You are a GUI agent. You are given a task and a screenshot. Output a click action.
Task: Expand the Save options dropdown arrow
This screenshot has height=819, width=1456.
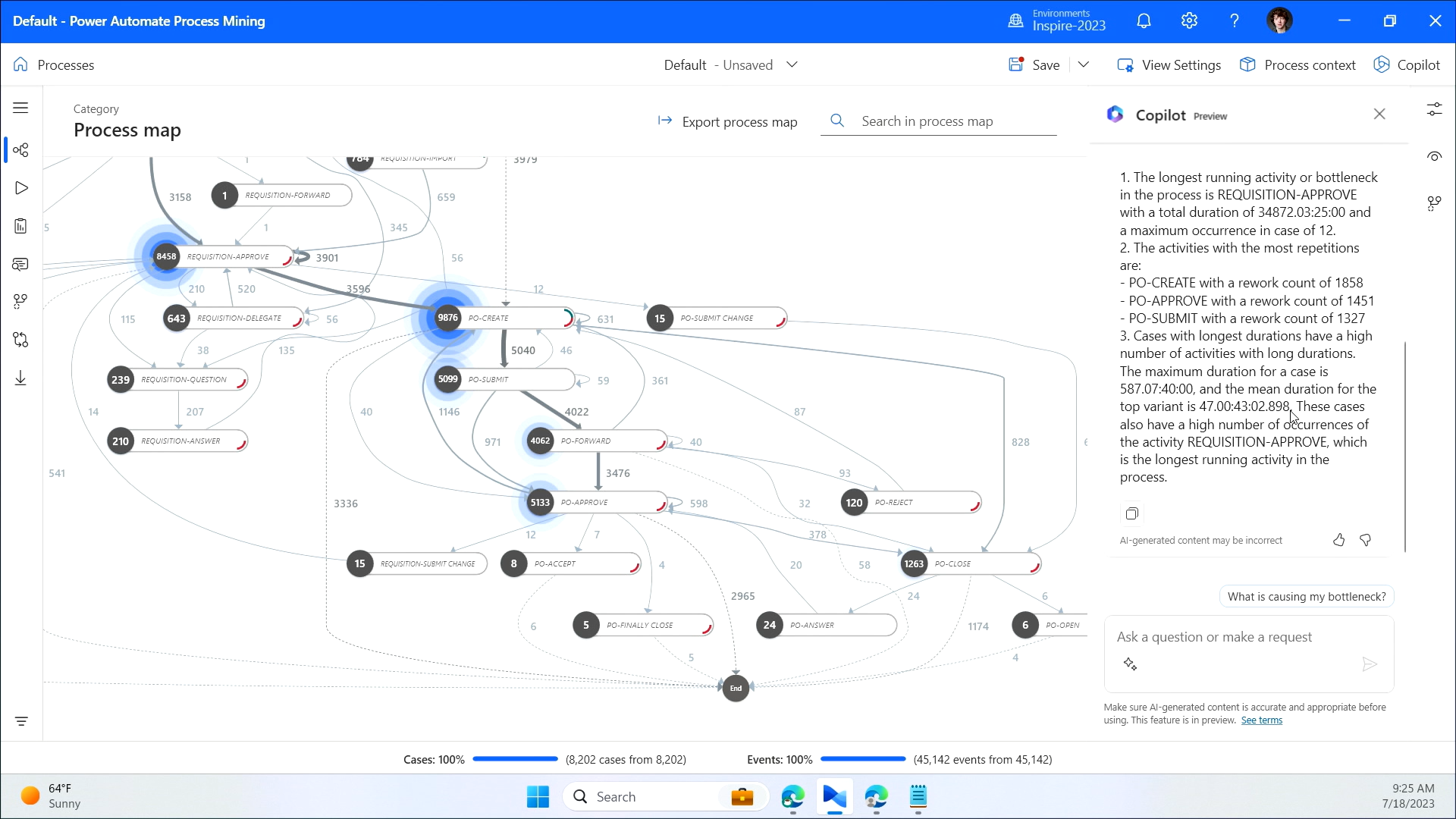pos(1083,64)
